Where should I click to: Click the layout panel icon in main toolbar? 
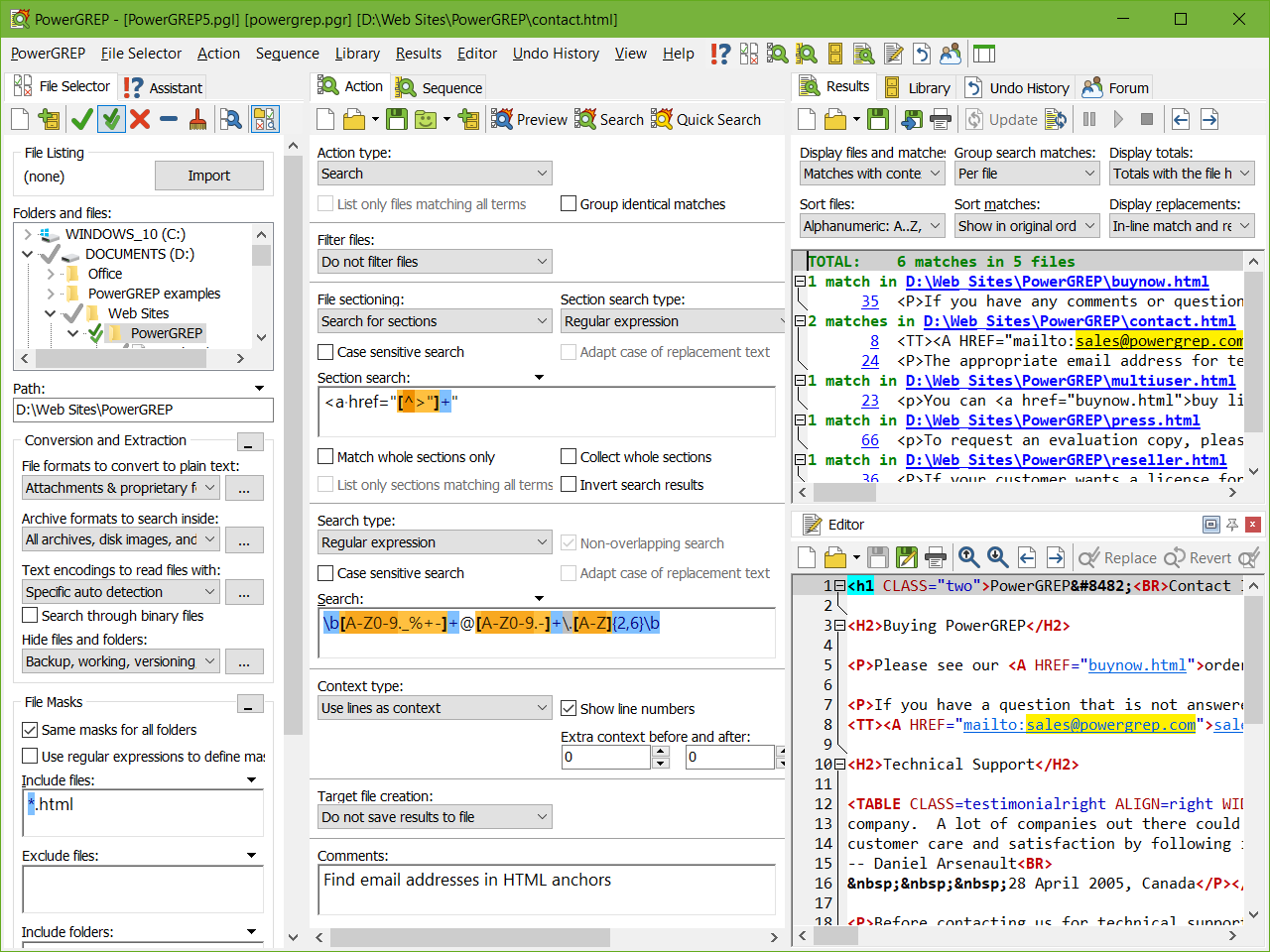pyautogui.click(x=984, y=54)
